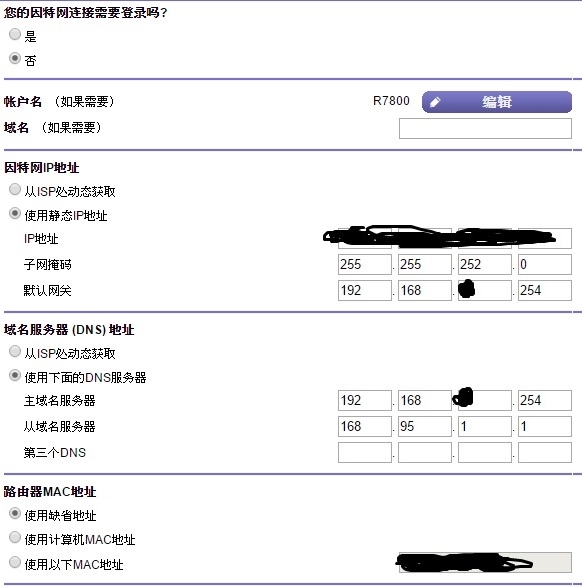Select 使用计算机MAC地址 option

pyautogui.click(x=15, y=537)
